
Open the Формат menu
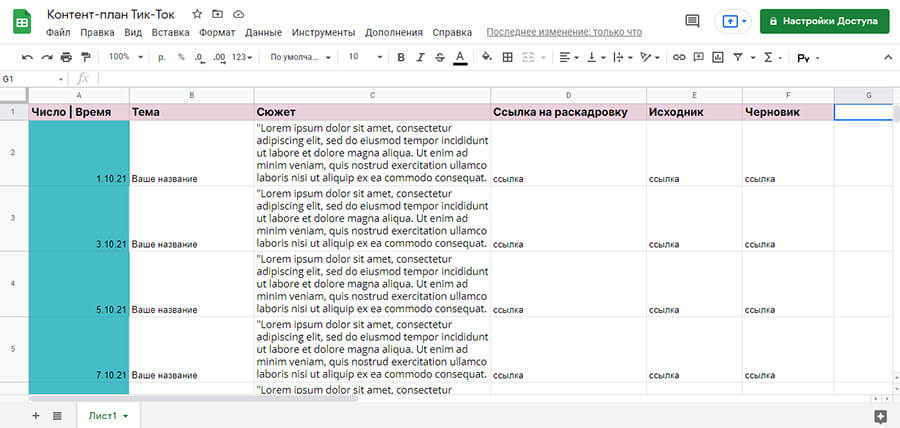217,33
